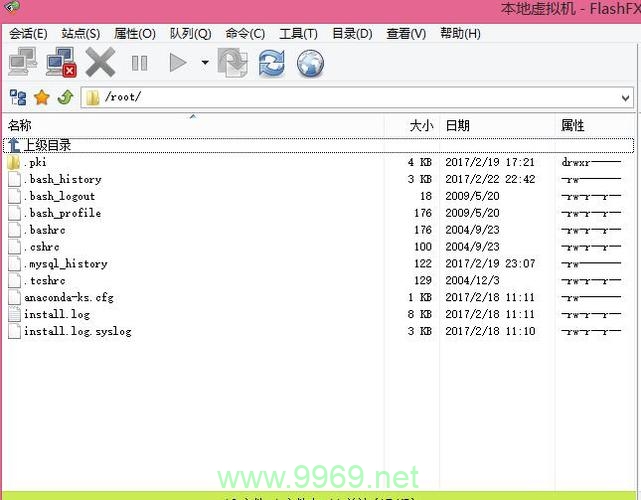
Task: Click the file icon beside anaconda-ks.cfg
Action: tap(14, 298)
